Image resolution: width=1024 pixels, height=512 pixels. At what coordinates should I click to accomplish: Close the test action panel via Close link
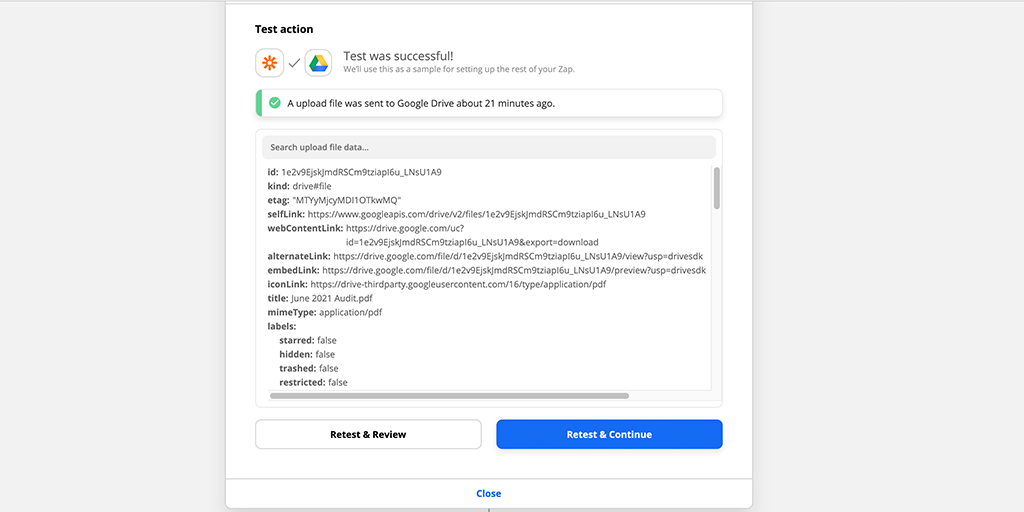488,493
